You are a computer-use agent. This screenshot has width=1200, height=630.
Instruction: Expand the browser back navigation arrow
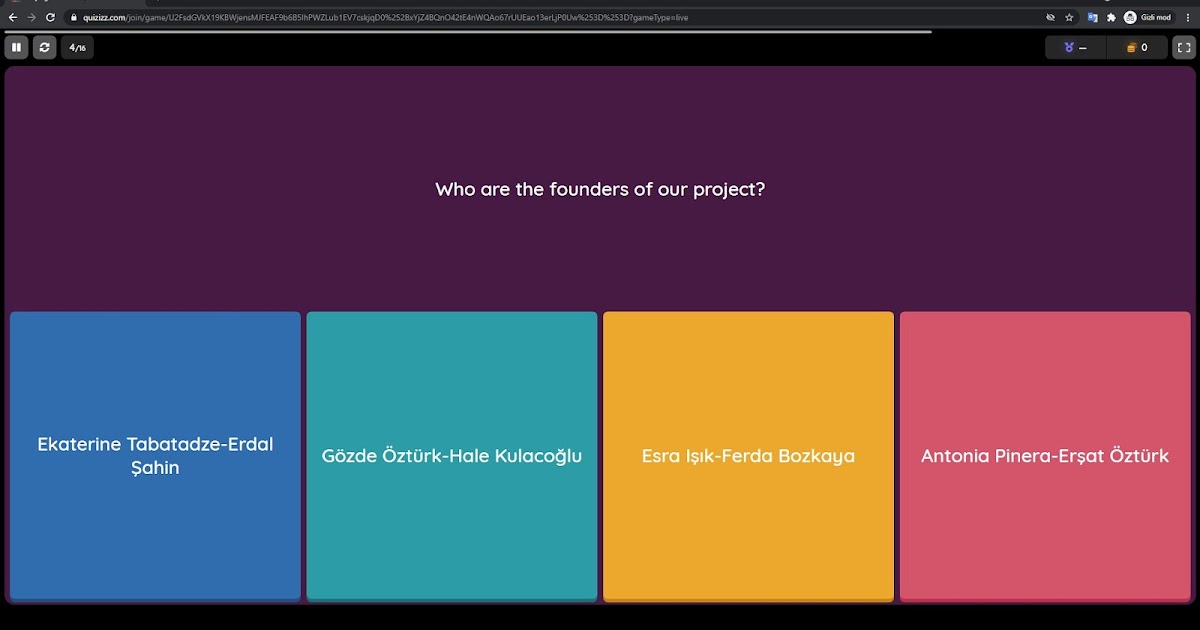coord(12,17)
